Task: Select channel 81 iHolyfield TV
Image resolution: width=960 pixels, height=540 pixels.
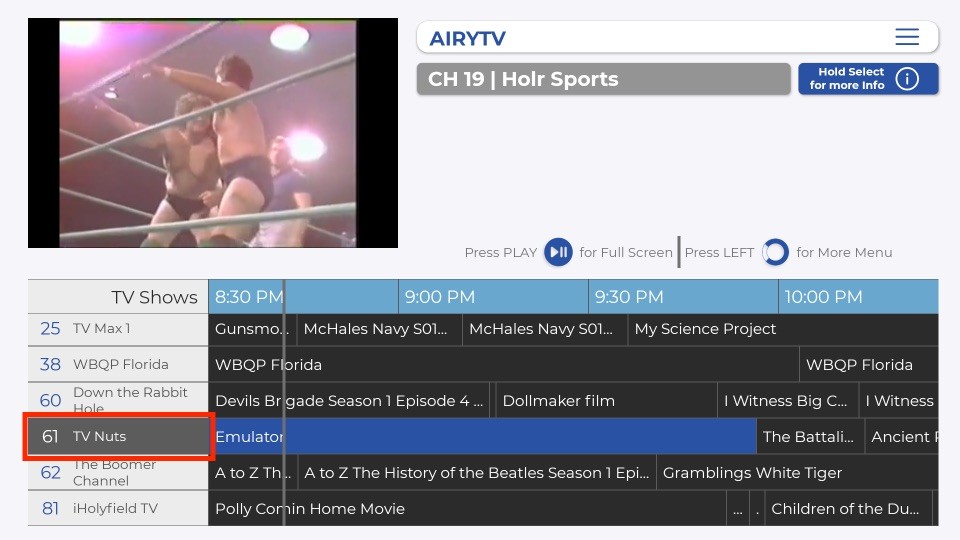Action: (x=118, y=508)
